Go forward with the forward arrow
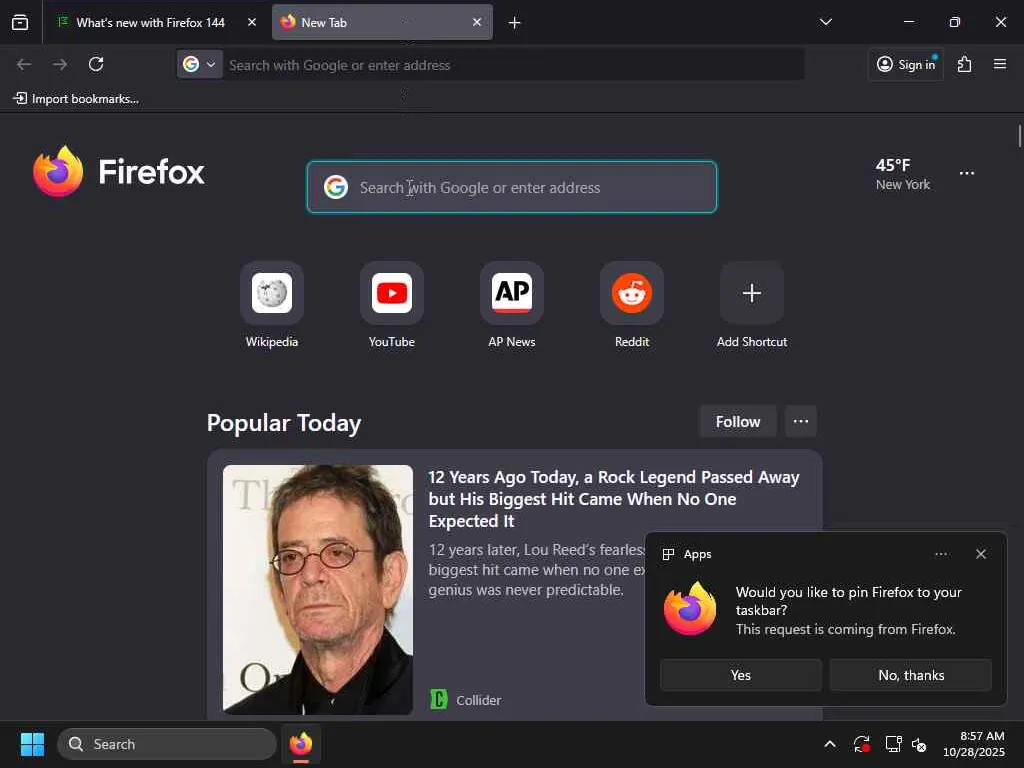 [60, 64]
